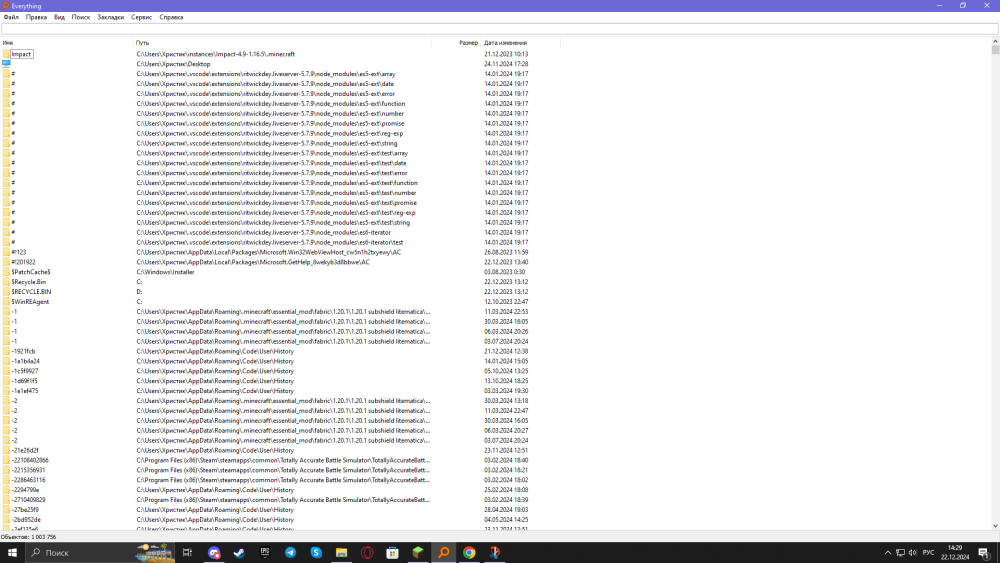
Task: Focus the Everything search input field
Action: click(x=499, y=29)
